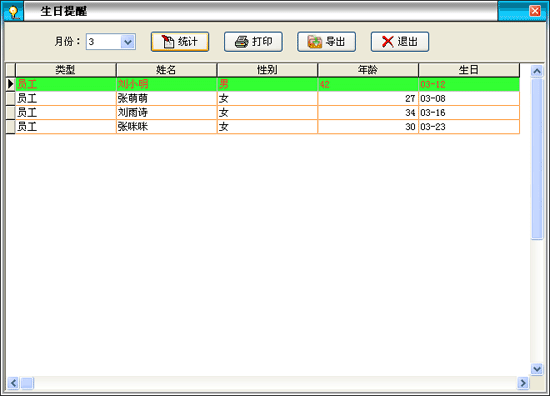Click inside the month value field
The width and height of the screenshot is (550, 396).
tap(104, 42)
